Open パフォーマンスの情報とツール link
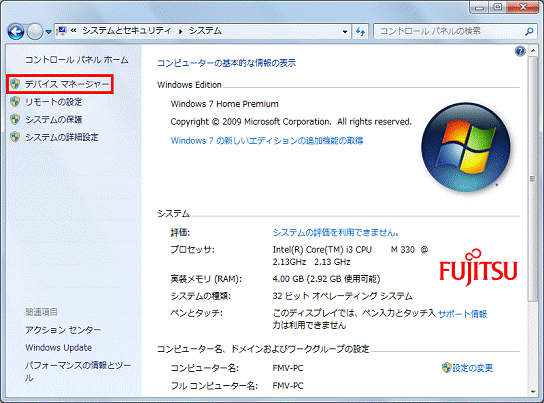This screenshot has width=544, height=403. click(x=78, y=371)
